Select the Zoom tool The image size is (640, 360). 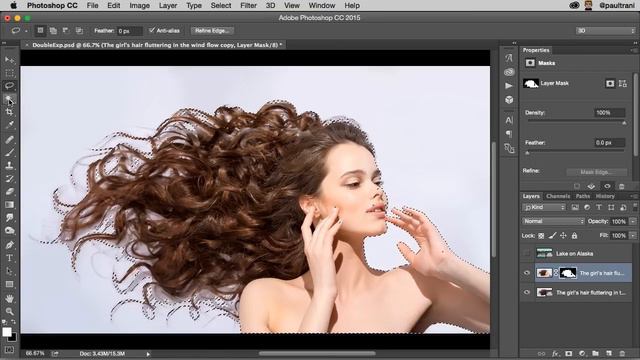click(x=9, y=311)
